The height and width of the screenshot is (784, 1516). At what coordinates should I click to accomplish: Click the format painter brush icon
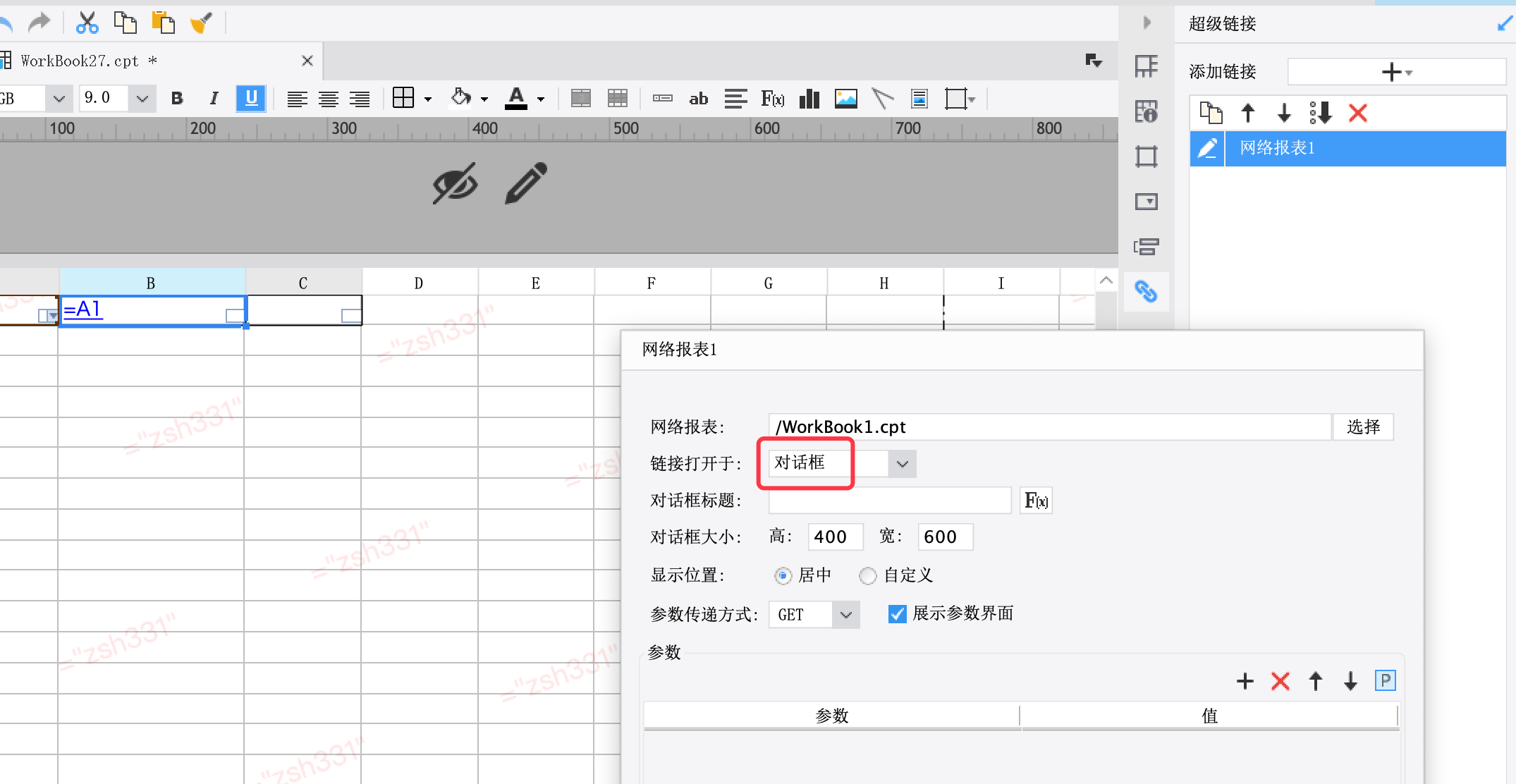pos(202,23)
